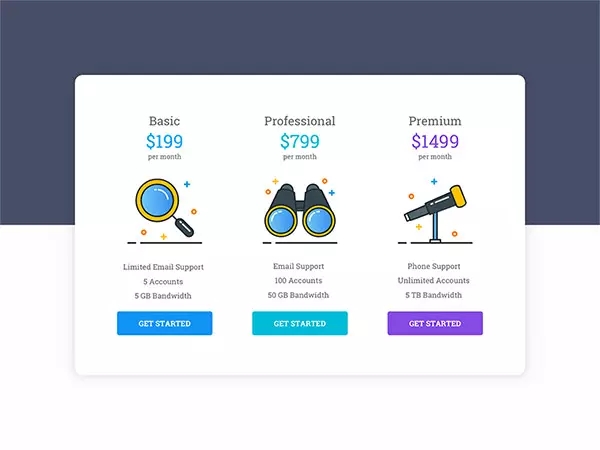Click the $1499 price

(435, 141)
